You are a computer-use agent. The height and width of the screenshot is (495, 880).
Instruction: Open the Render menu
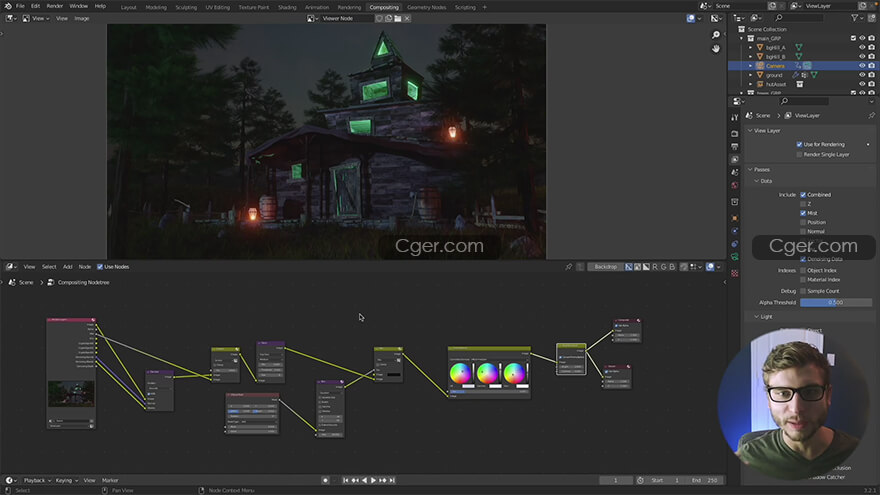54,6
